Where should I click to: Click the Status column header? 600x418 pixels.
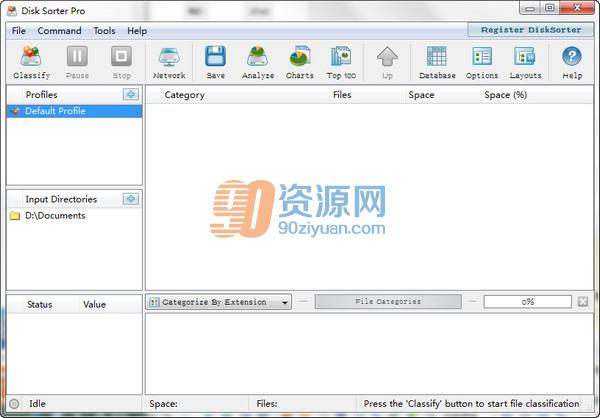click(40, 305)
